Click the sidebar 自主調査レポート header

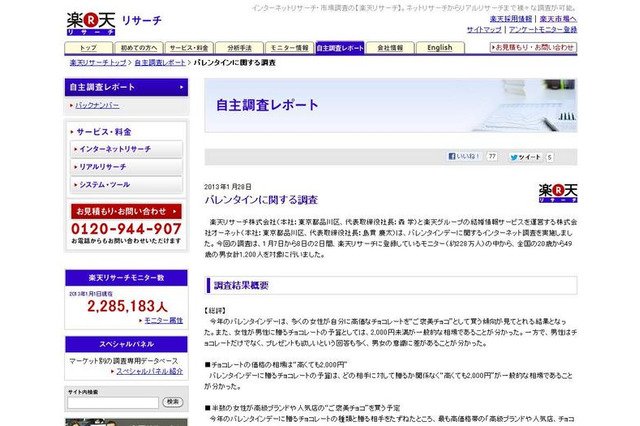point(127,87)
